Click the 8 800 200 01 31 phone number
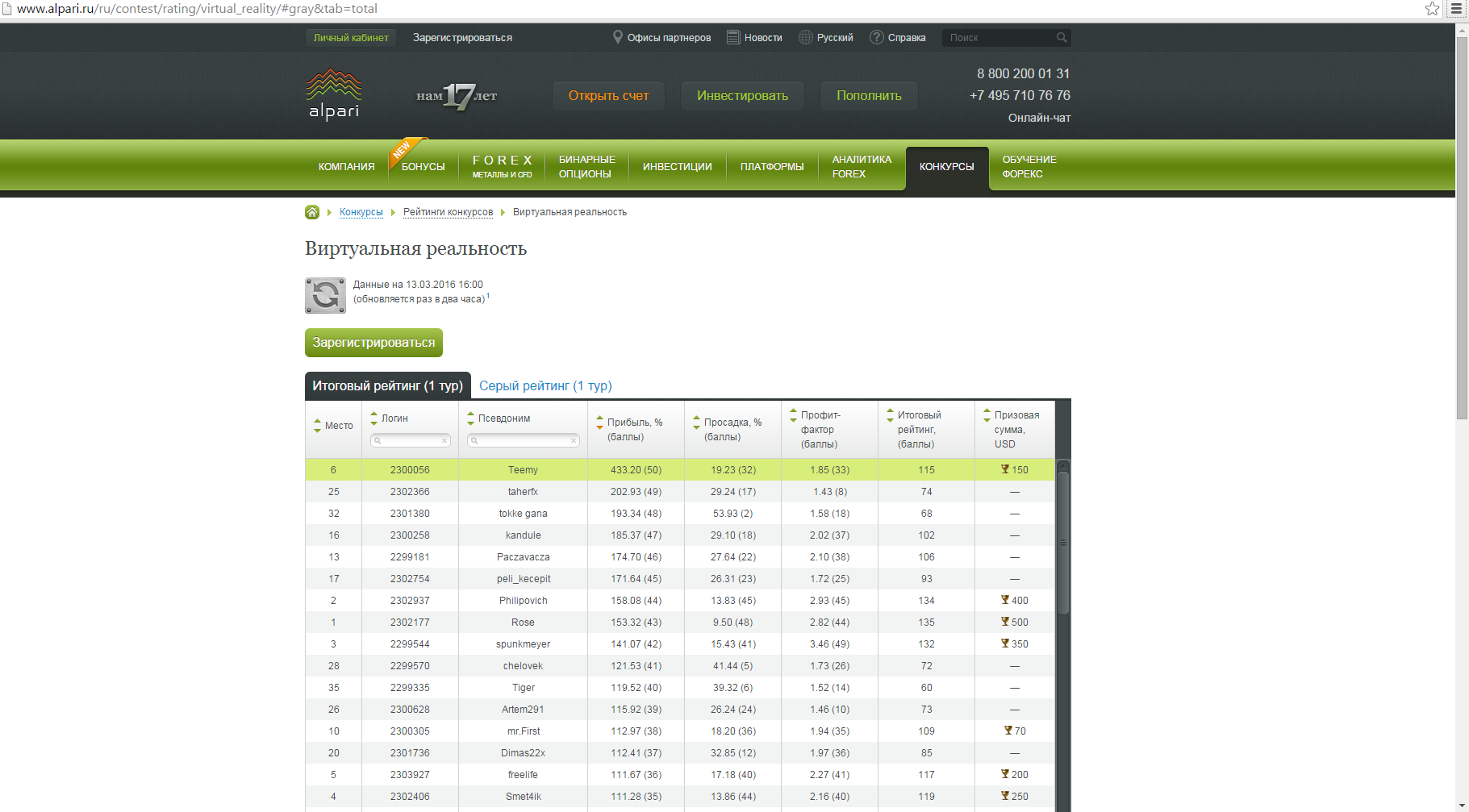1469x812 pixels. tap(1023, 73)
